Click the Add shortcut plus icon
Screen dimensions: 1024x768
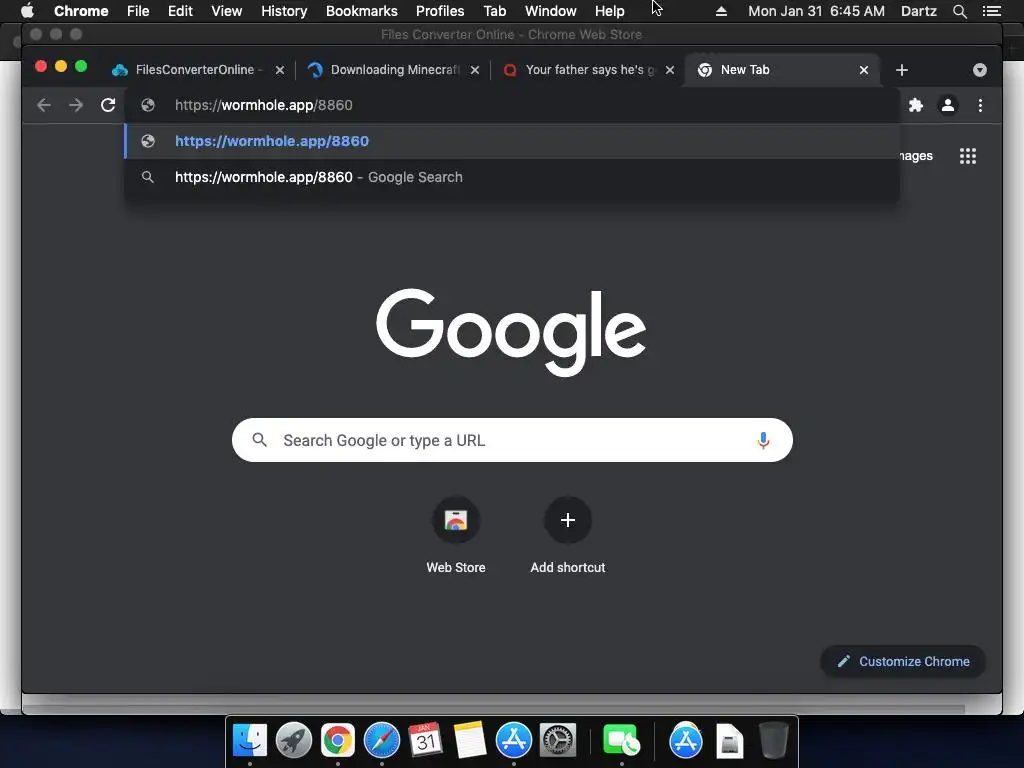[568, 520]
